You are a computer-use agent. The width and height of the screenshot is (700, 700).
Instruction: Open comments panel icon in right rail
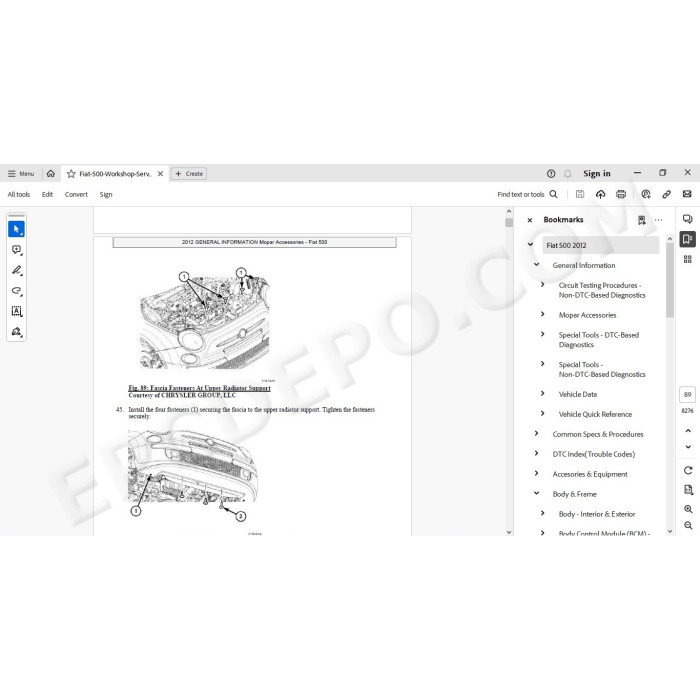[688, 219]
